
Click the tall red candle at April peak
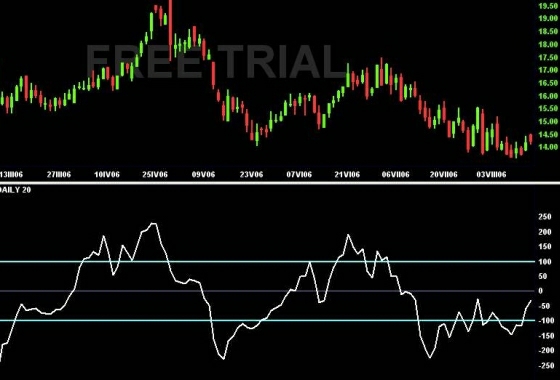170,30
